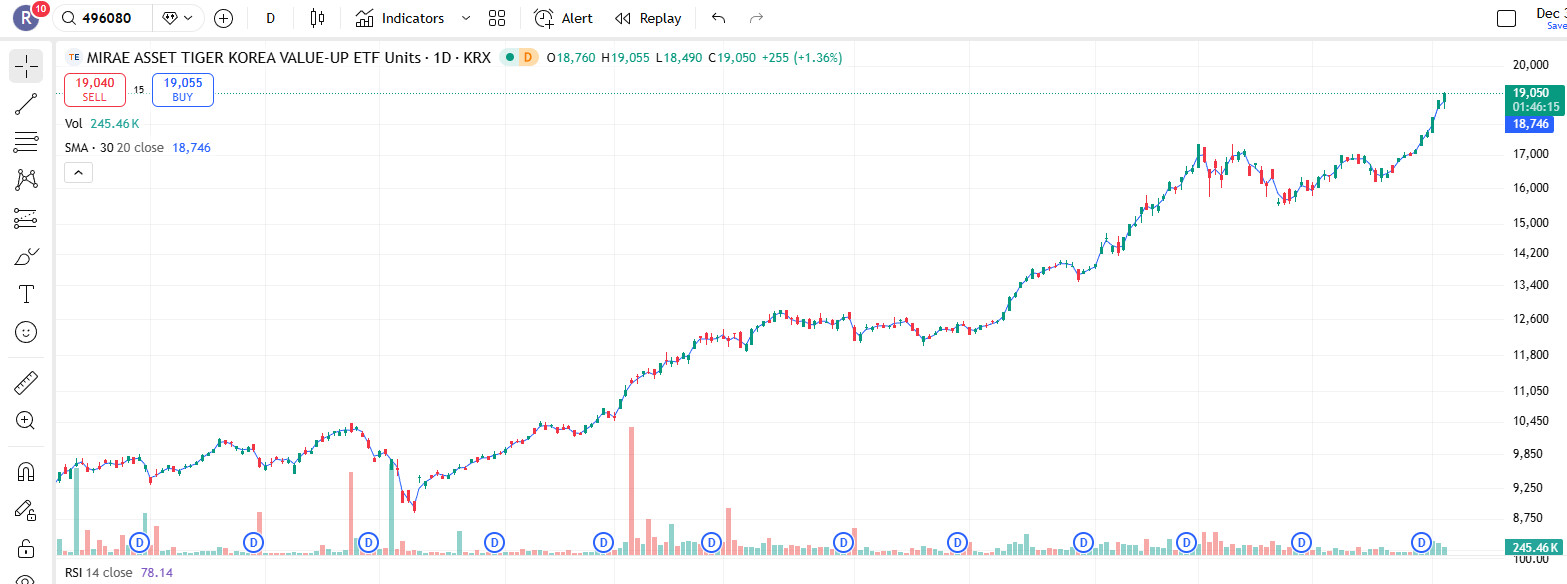
Task: Select the Vol 245.46K legend
Action: (102, 123)
